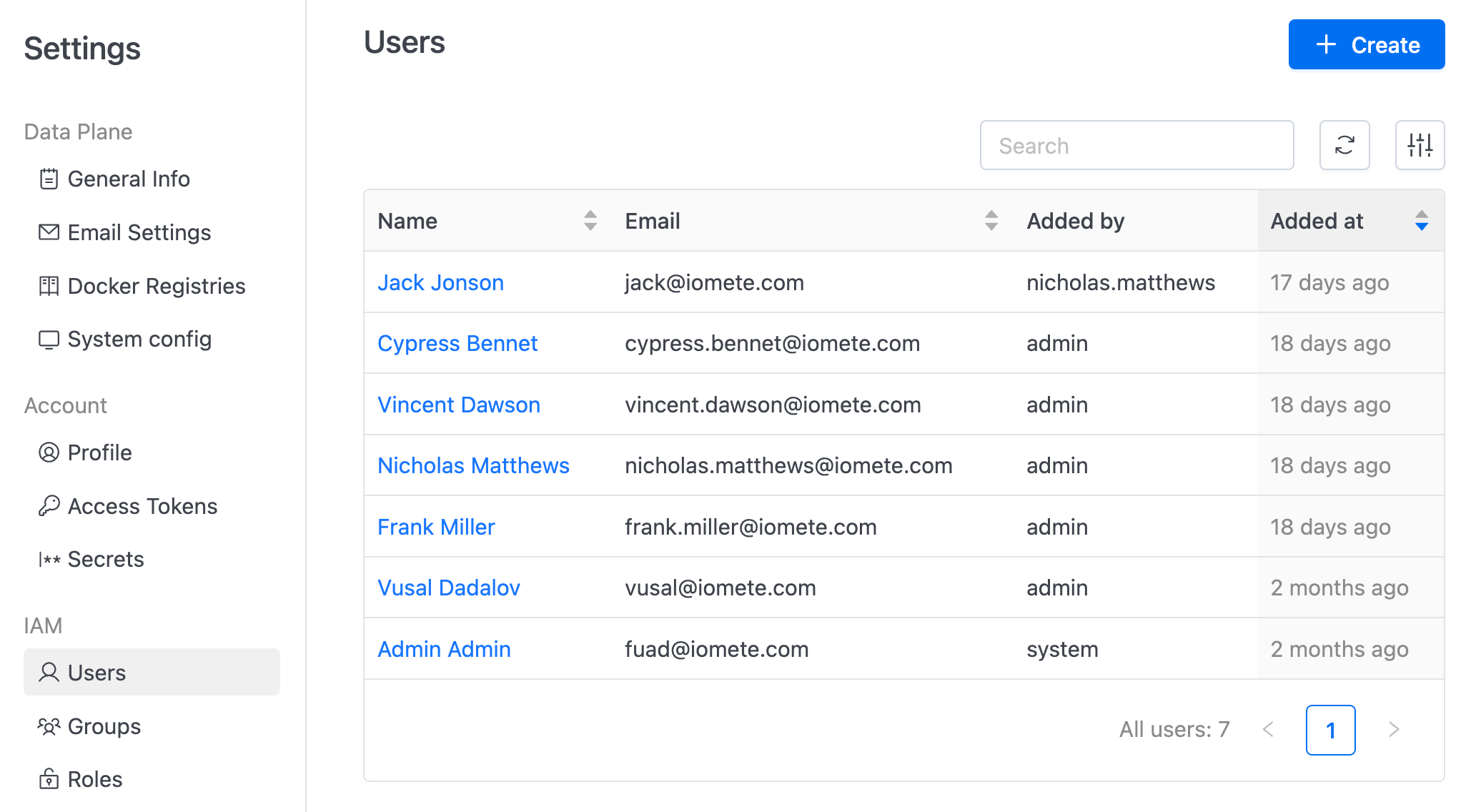The width and height of the screenshot is (1481, 812).
Task: Click the Email Settings sidebar icon
Action: 47,232
